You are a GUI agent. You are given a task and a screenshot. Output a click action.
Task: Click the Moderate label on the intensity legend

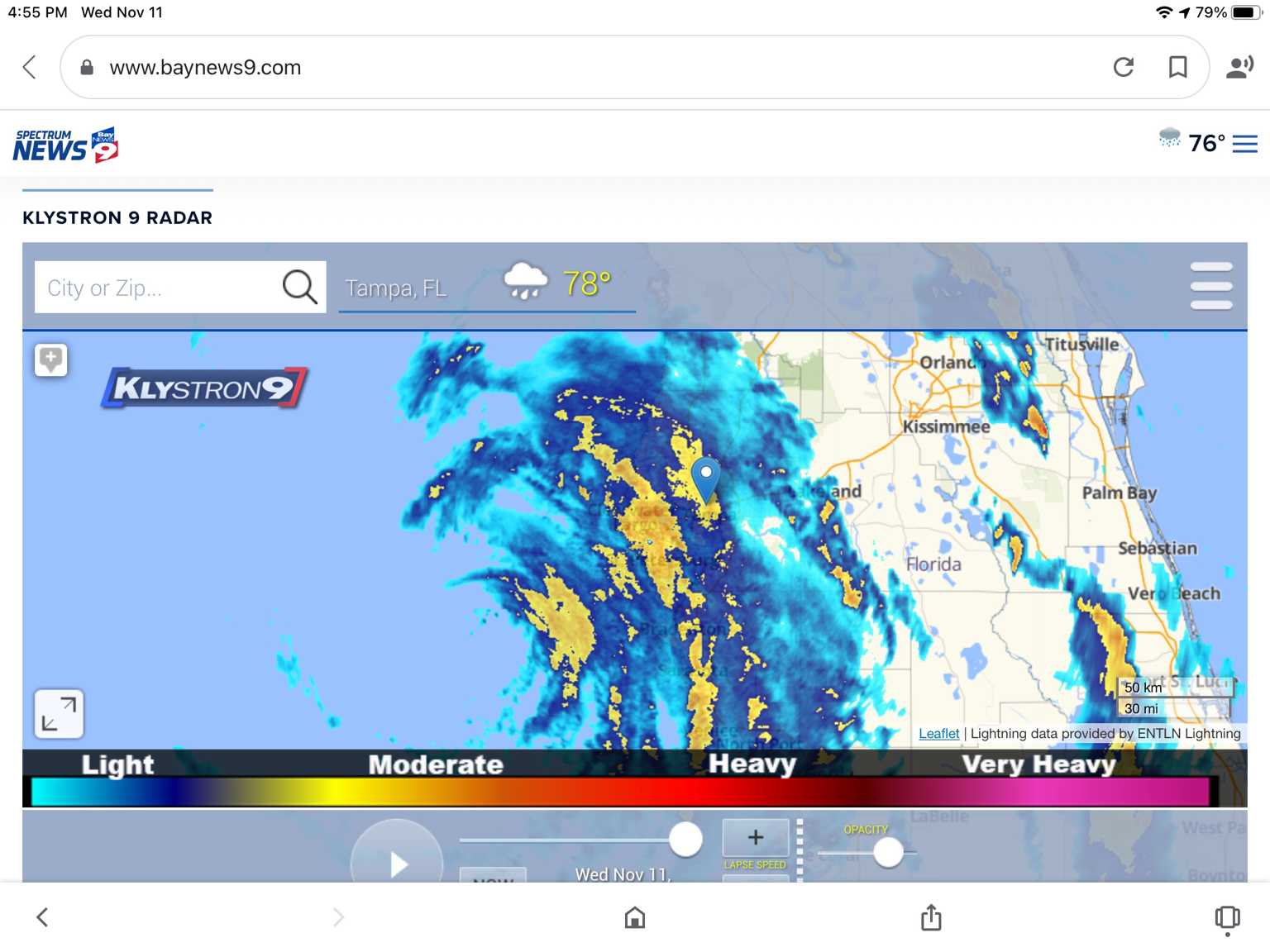436,764
